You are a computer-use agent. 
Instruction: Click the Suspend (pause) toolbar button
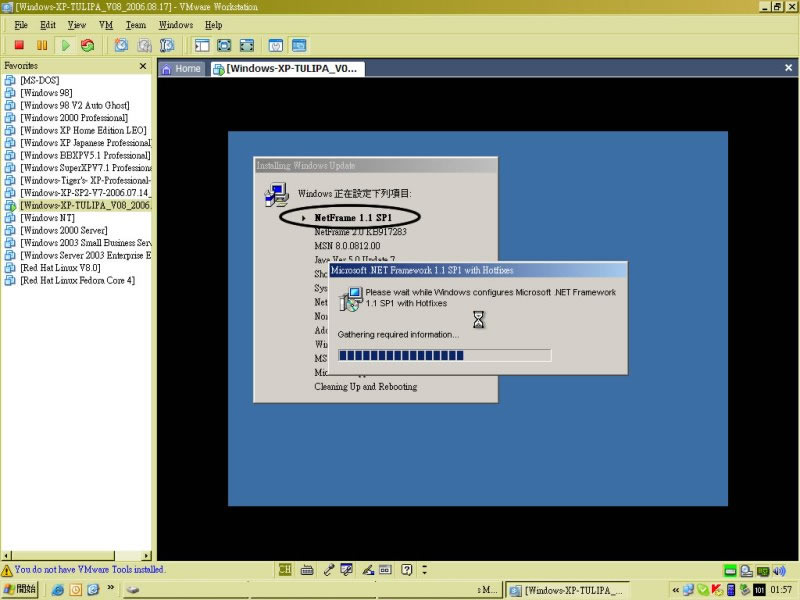[x=42, y=45]
